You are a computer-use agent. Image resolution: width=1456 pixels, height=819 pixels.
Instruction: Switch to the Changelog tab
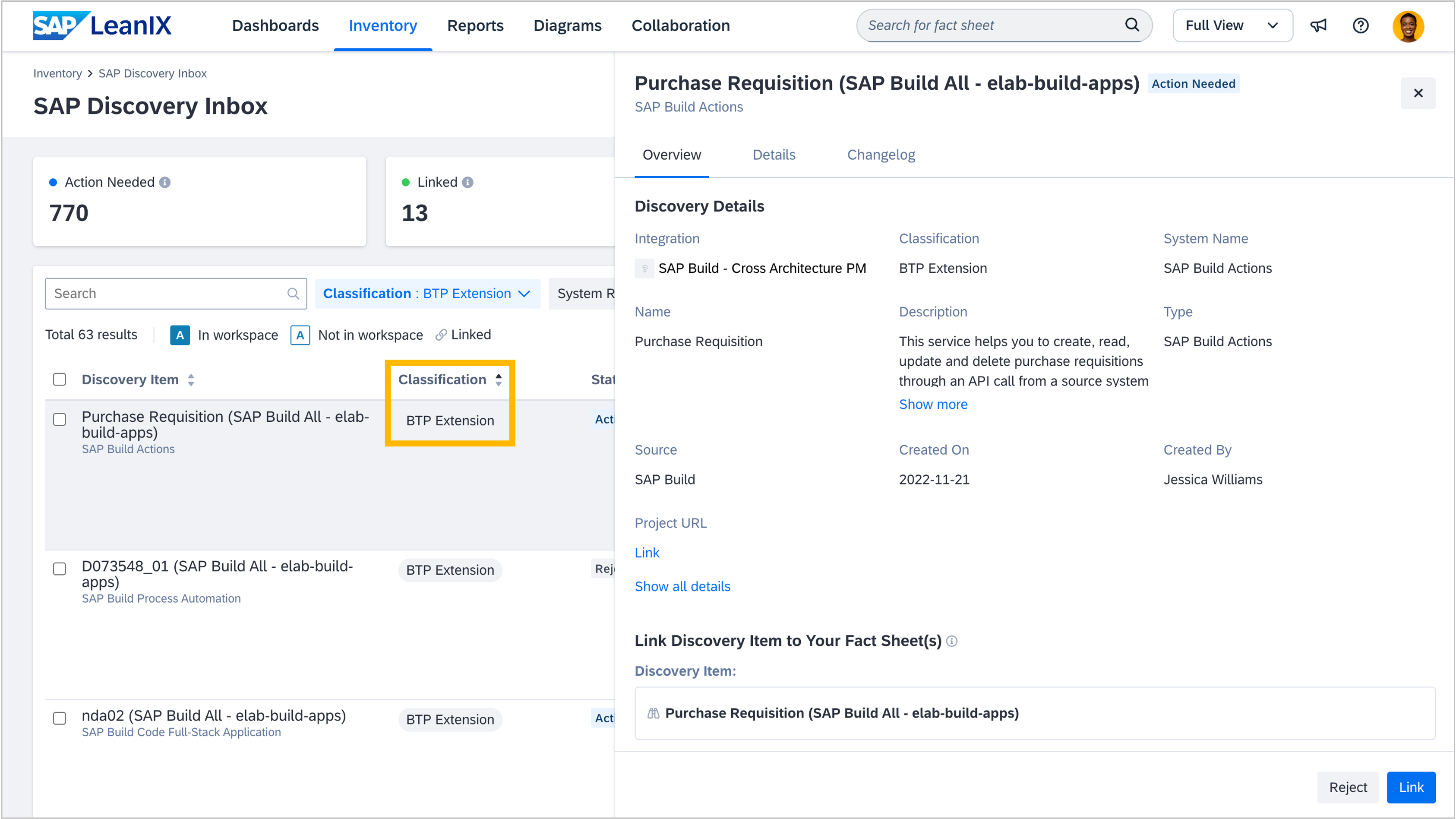click(881, 155)
